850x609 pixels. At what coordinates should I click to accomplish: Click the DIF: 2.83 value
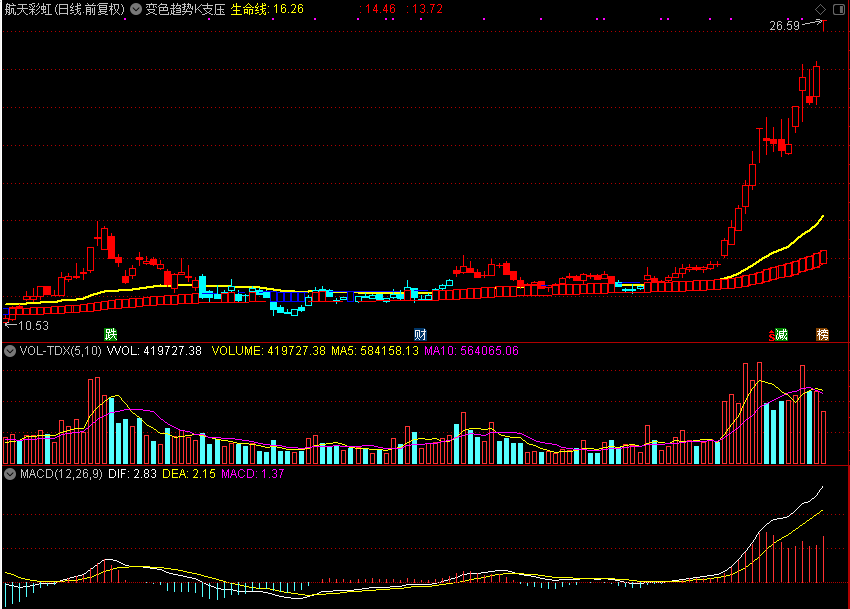coord(132,474)
